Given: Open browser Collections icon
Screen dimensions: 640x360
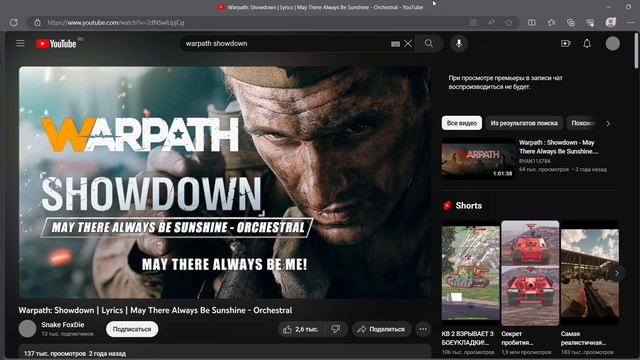Looking at the screenshot, I should (x=571, y=22).
